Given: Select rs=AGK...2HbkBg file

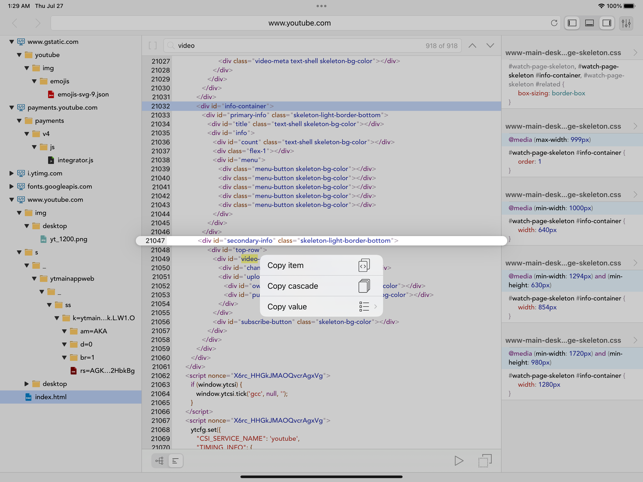Looking at the screenshot, I should [102, 370].
